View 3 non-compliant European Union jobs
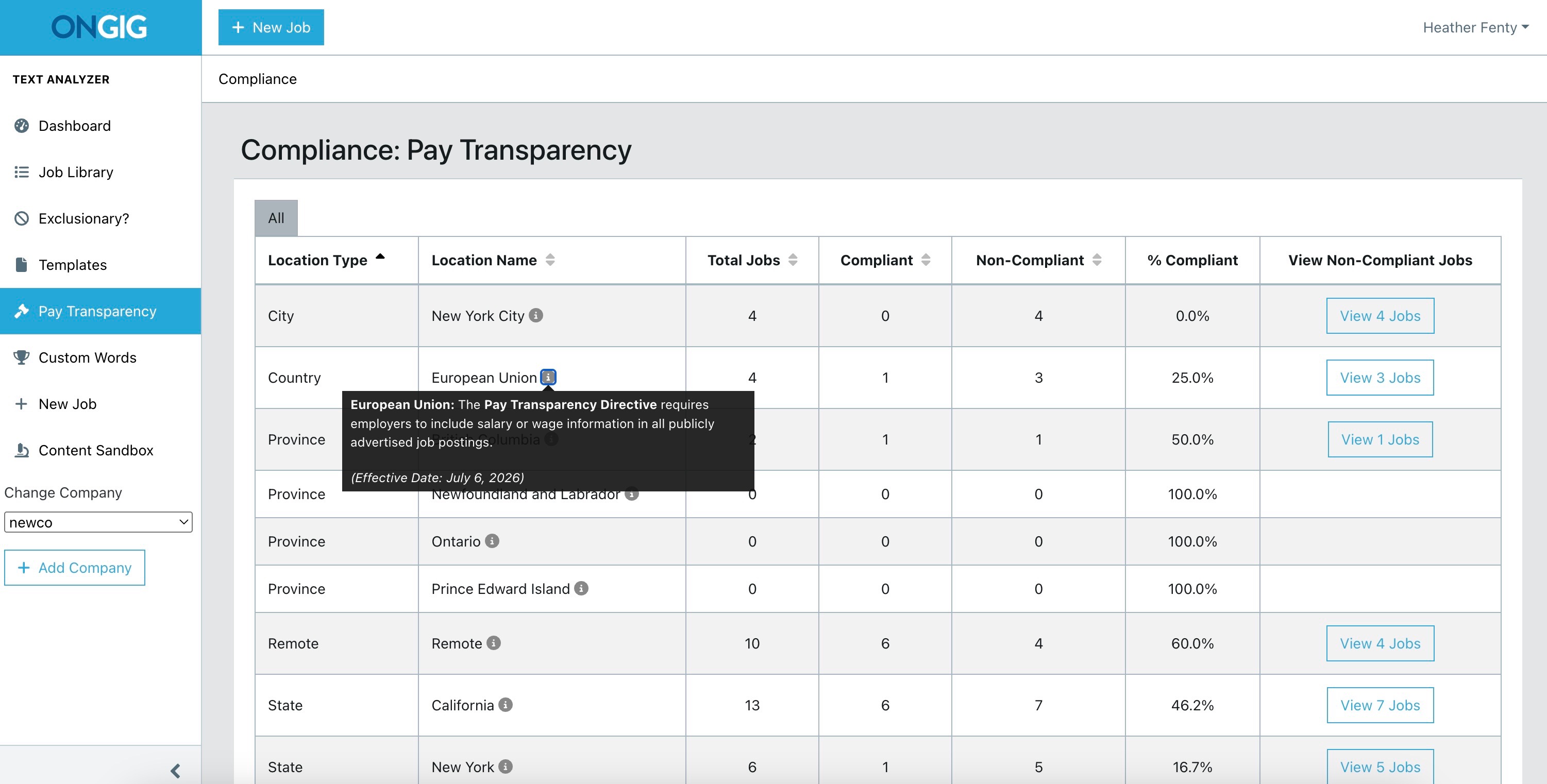Image resolution: width=1547 pixels, height=784 pixels. pyautogui.click(x=1380, y=377)
